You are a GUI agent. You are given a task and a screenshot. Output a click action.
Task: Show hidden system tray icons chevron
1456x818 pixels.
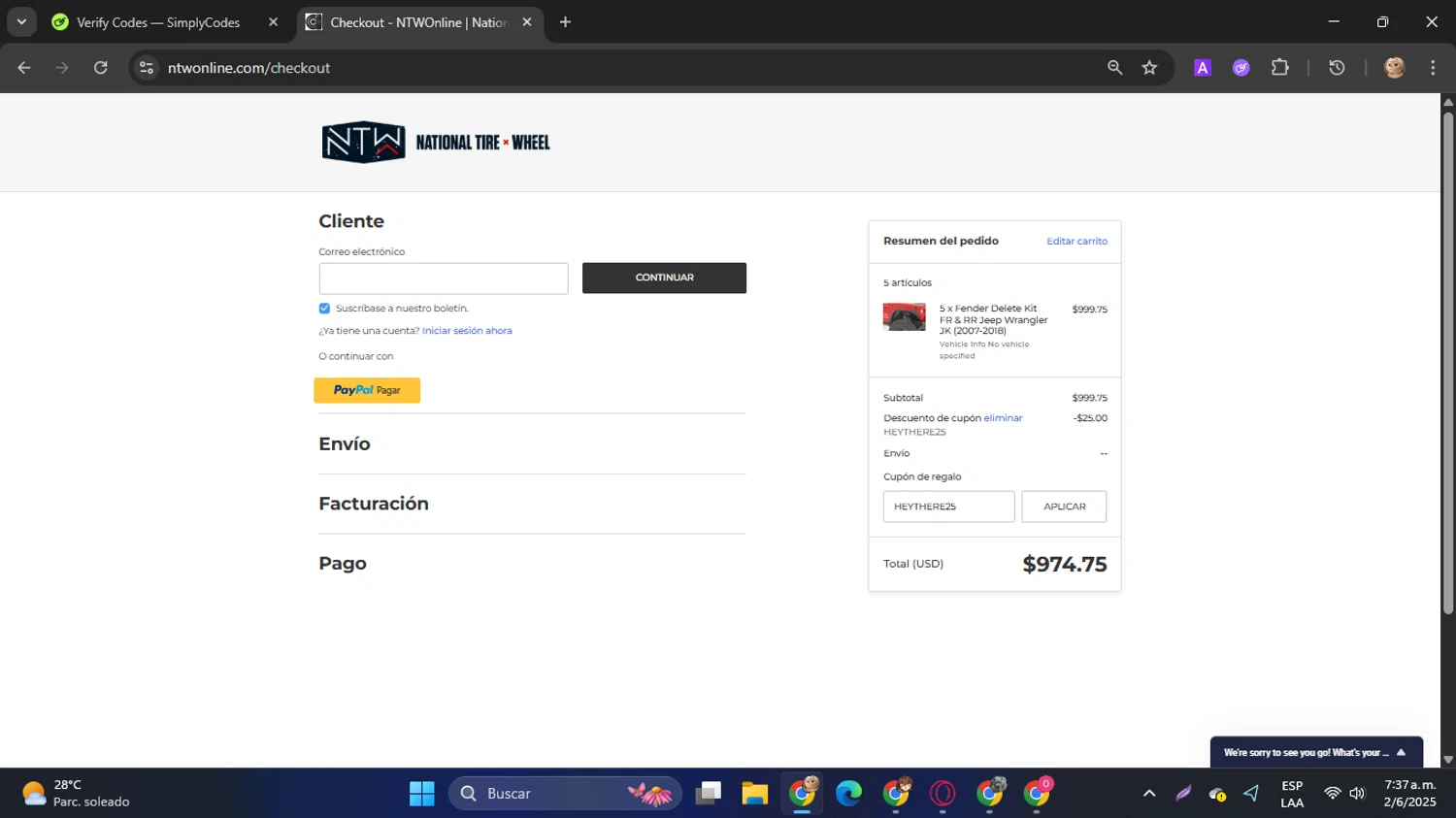click(x=1149, y=794)
